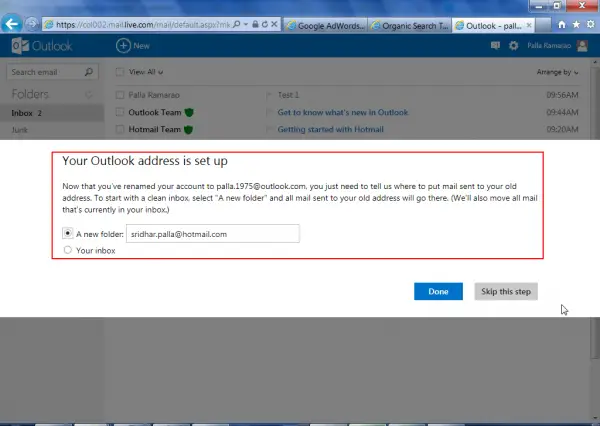Click the Skip this step button
This screenshot has width=600, height=426.
click(506, 291)
